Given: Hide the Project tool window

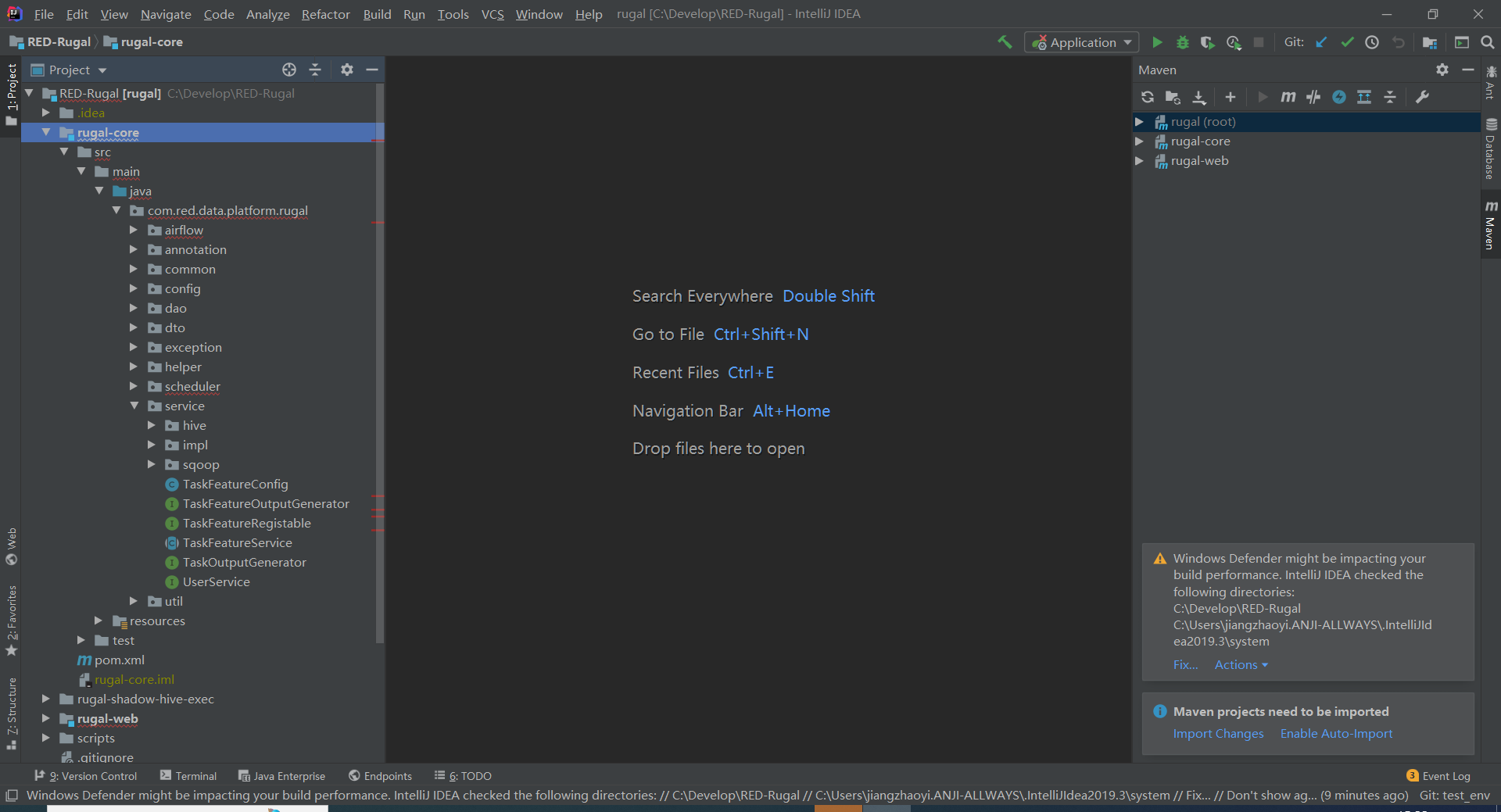Looking at the screenshot, I should [x=372, y=70].
